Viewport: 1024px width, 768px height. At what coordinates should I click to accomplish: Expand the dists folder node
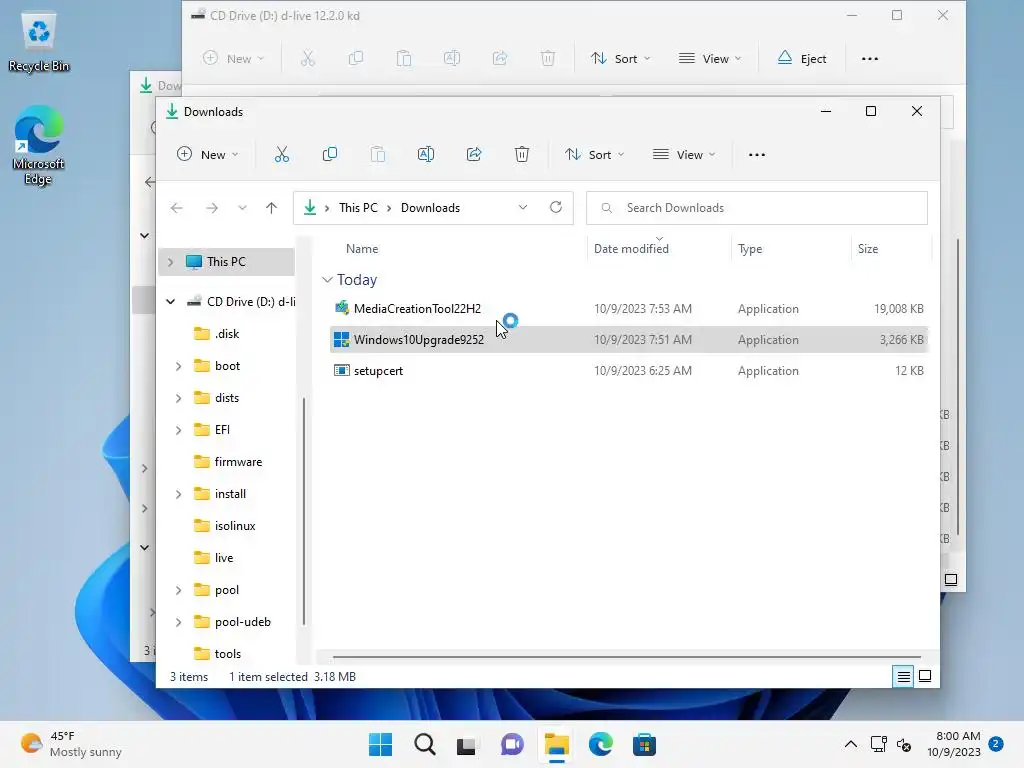pyautogui.click(x=178, y=398)
